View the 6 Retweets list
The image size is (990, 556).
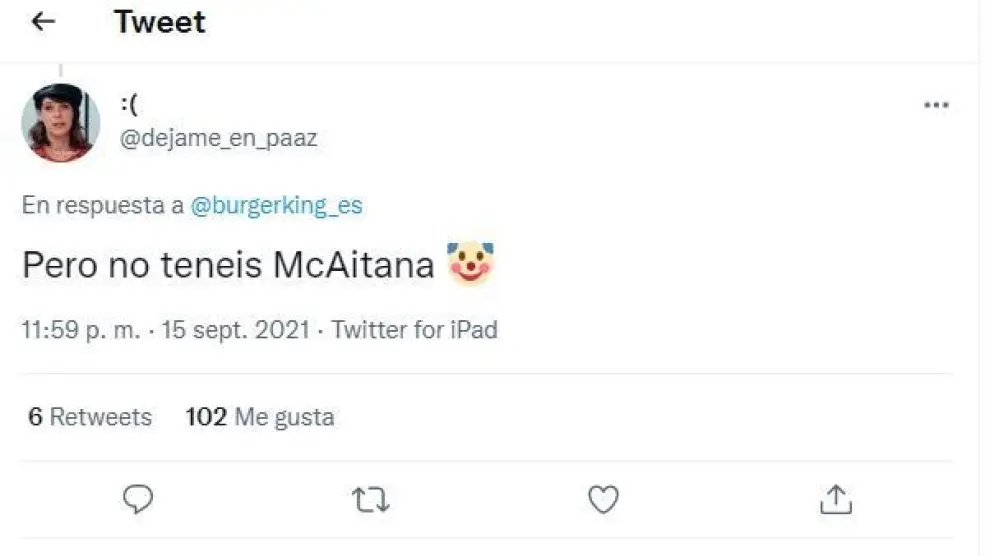pos(90,417)
